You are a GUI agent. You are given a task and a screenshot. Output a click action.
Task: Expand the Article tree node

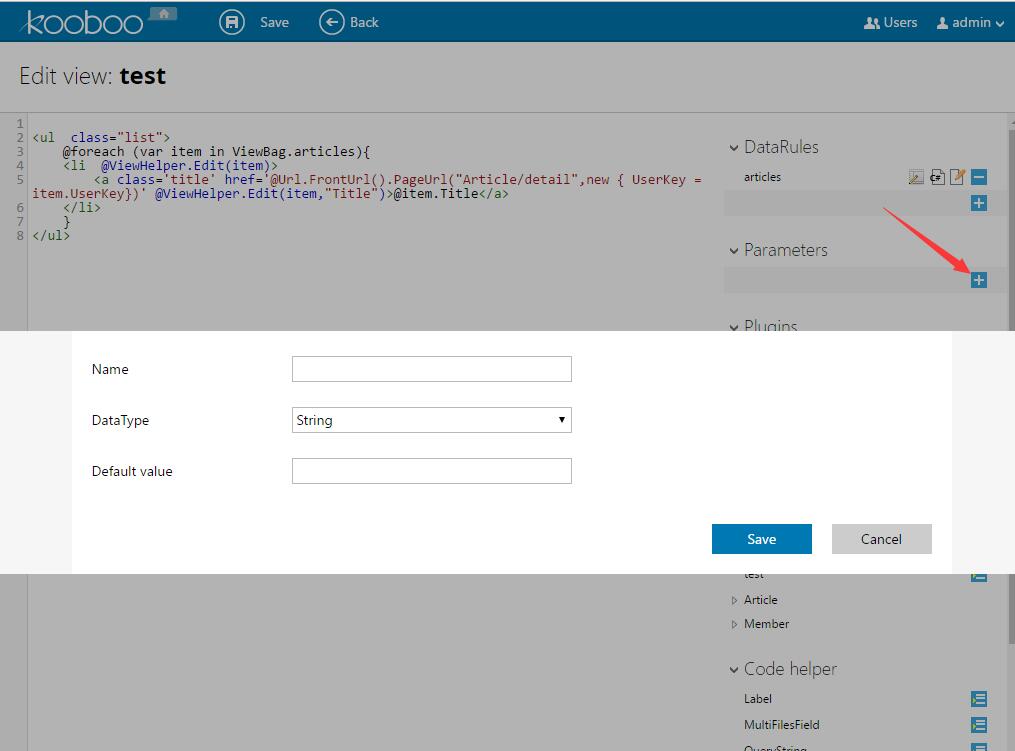734,600
